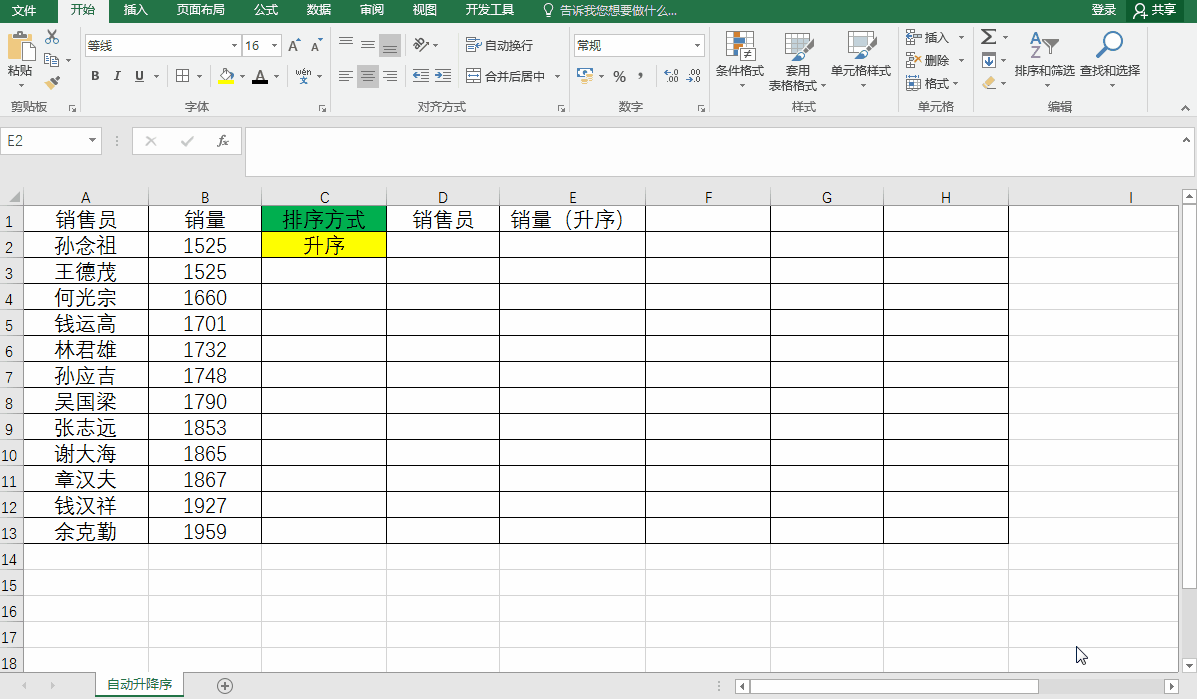Apply accounting number format icon
The width and height of the screenshot is (1197, 699).
click(x=586, y=76)
